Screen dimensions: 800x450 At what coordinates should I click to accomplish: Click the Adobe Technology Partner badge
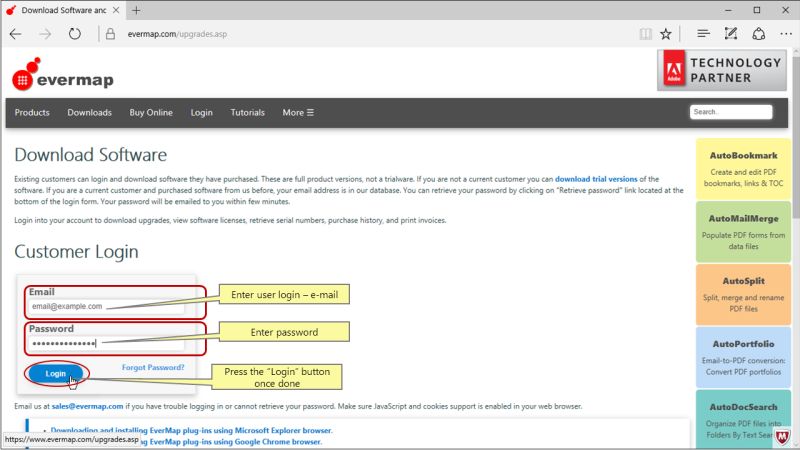(722, 70)
